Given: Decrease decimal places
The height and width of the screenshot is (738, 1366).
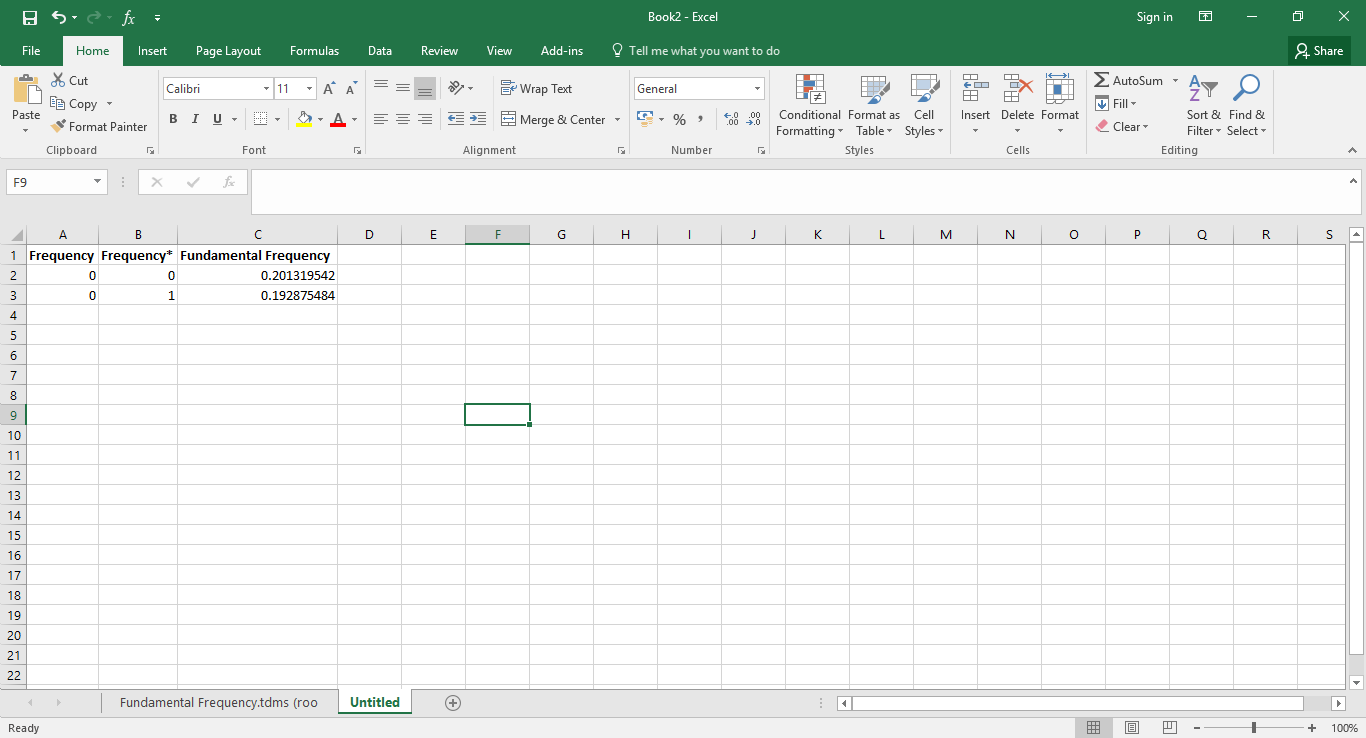Looking at the screenshot, I should pos(753,119).
